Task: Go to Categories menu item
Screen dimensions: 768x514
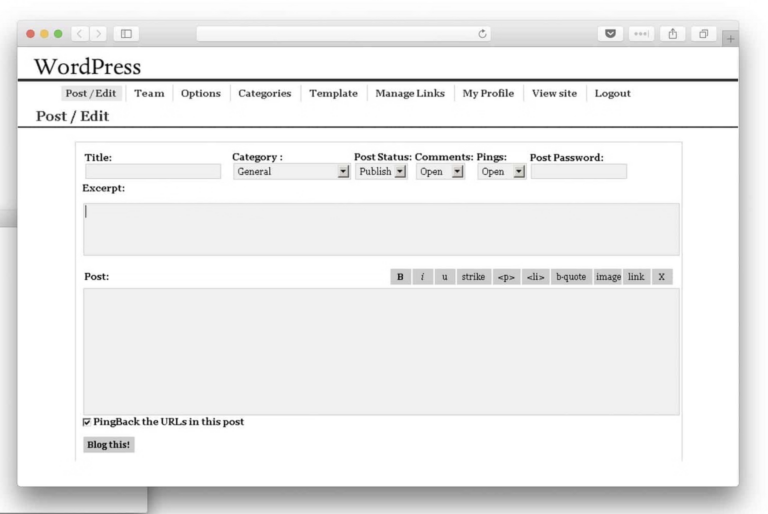Action: [x=264, y=93]
